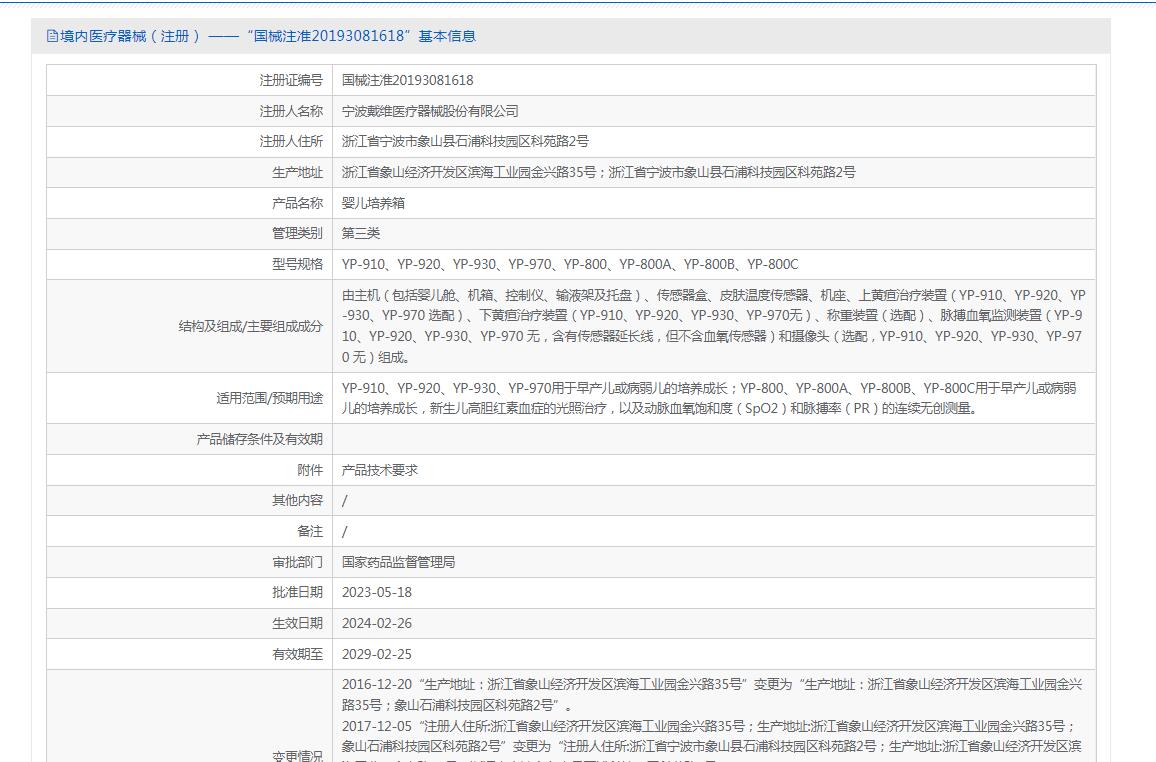This screenshot has width=1156, height=762.
Task: Click the 审批部门 value 国家药品监督管理局
Action: (x=398, y=562)
